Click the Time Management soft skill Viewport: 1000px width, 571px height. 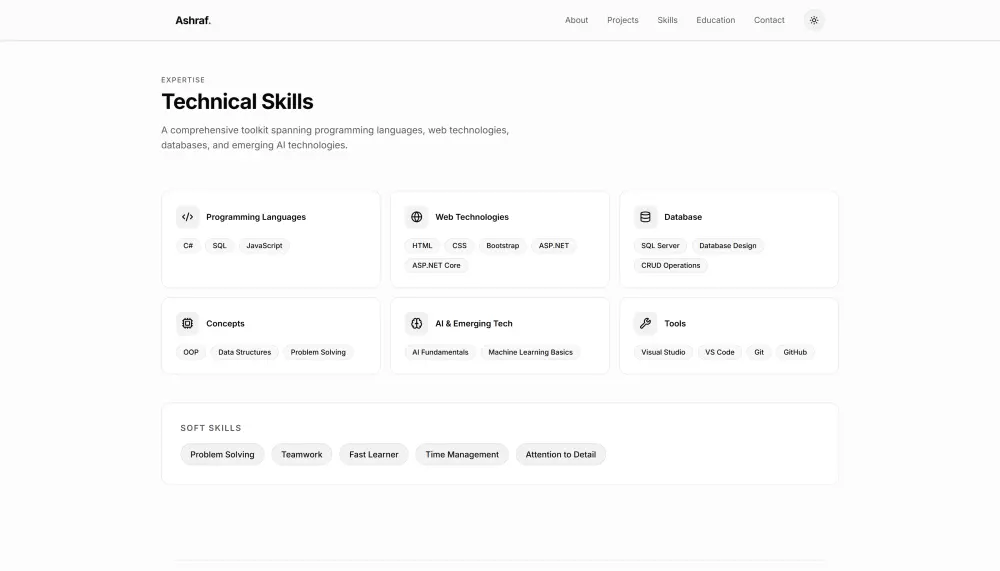pos(462,455)
